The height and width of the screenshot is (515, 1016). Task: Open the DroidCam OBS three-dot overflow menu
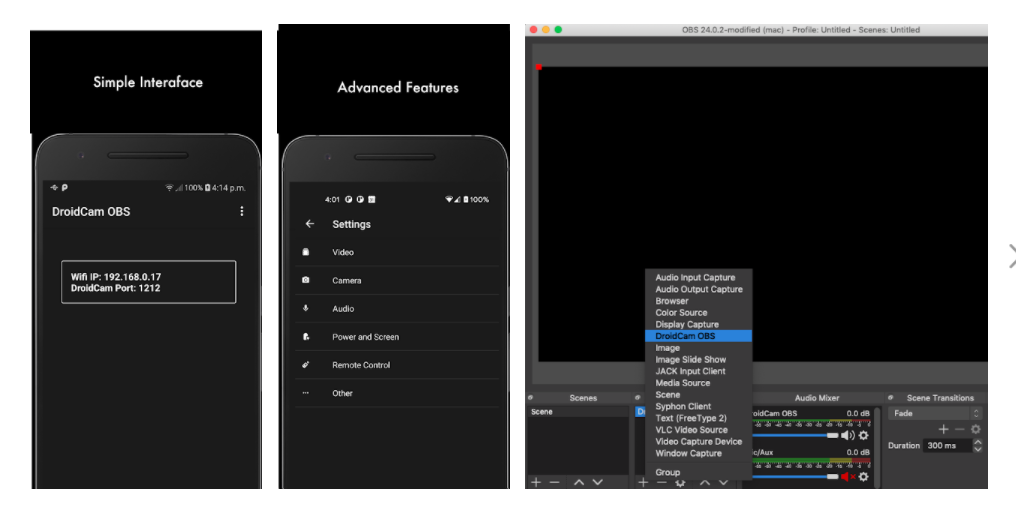241,212
